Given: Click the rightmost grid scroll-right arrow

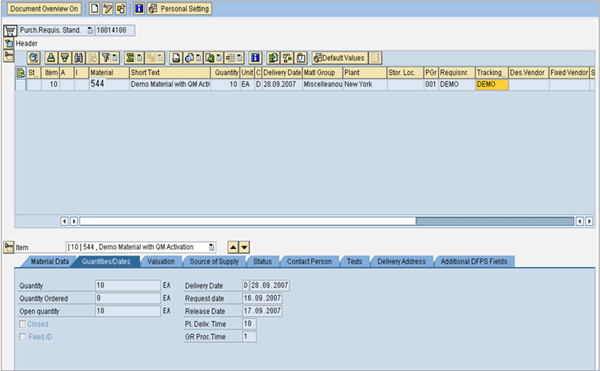Looking at the screenshot, I should pyautogui.click(x=589, y=221).
